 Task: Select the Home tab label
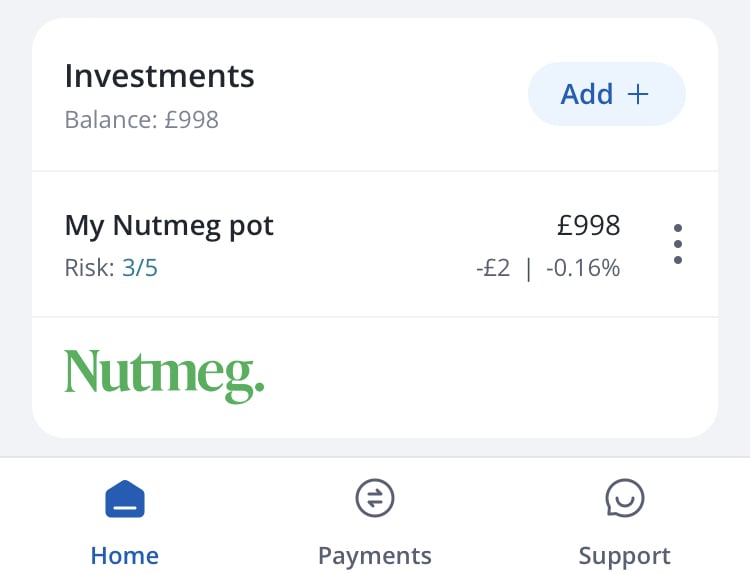125,556
